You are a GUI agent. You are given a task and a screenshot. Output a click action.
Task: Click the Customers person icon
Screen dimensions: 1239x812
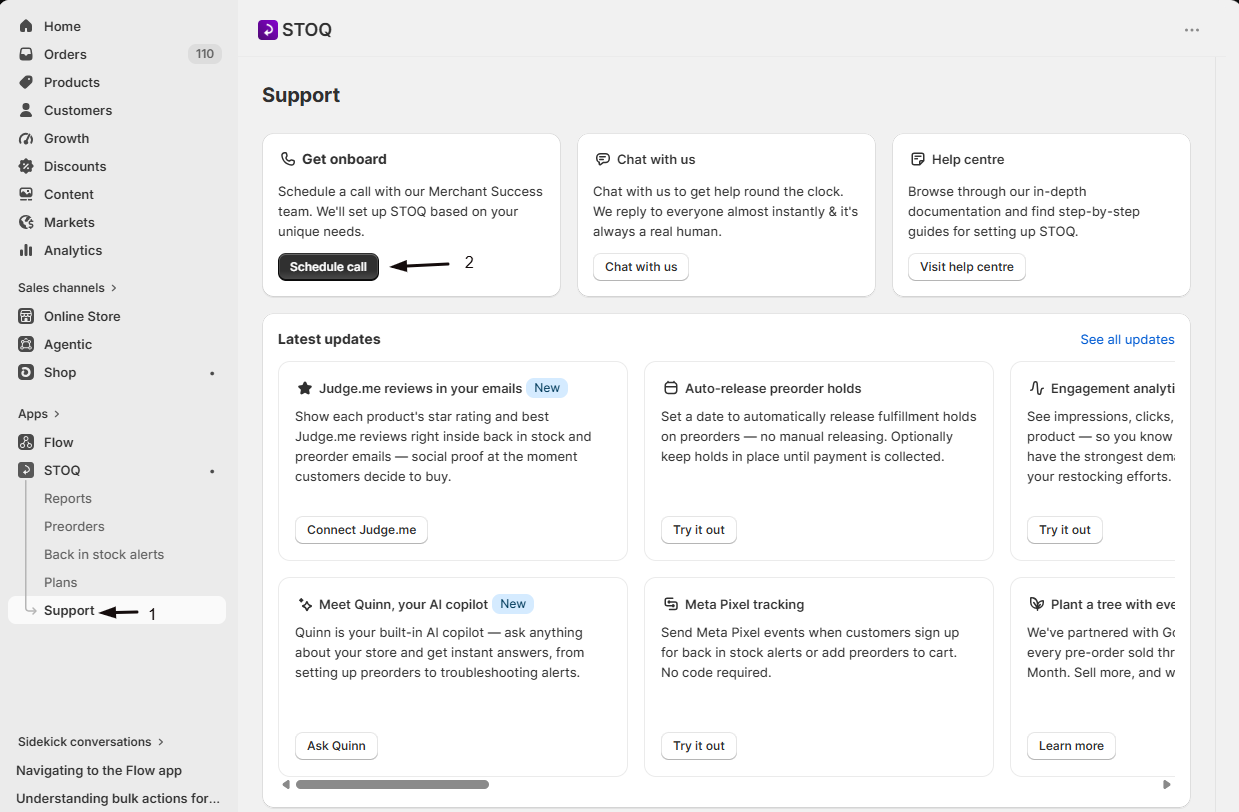(x=26, y=110)
